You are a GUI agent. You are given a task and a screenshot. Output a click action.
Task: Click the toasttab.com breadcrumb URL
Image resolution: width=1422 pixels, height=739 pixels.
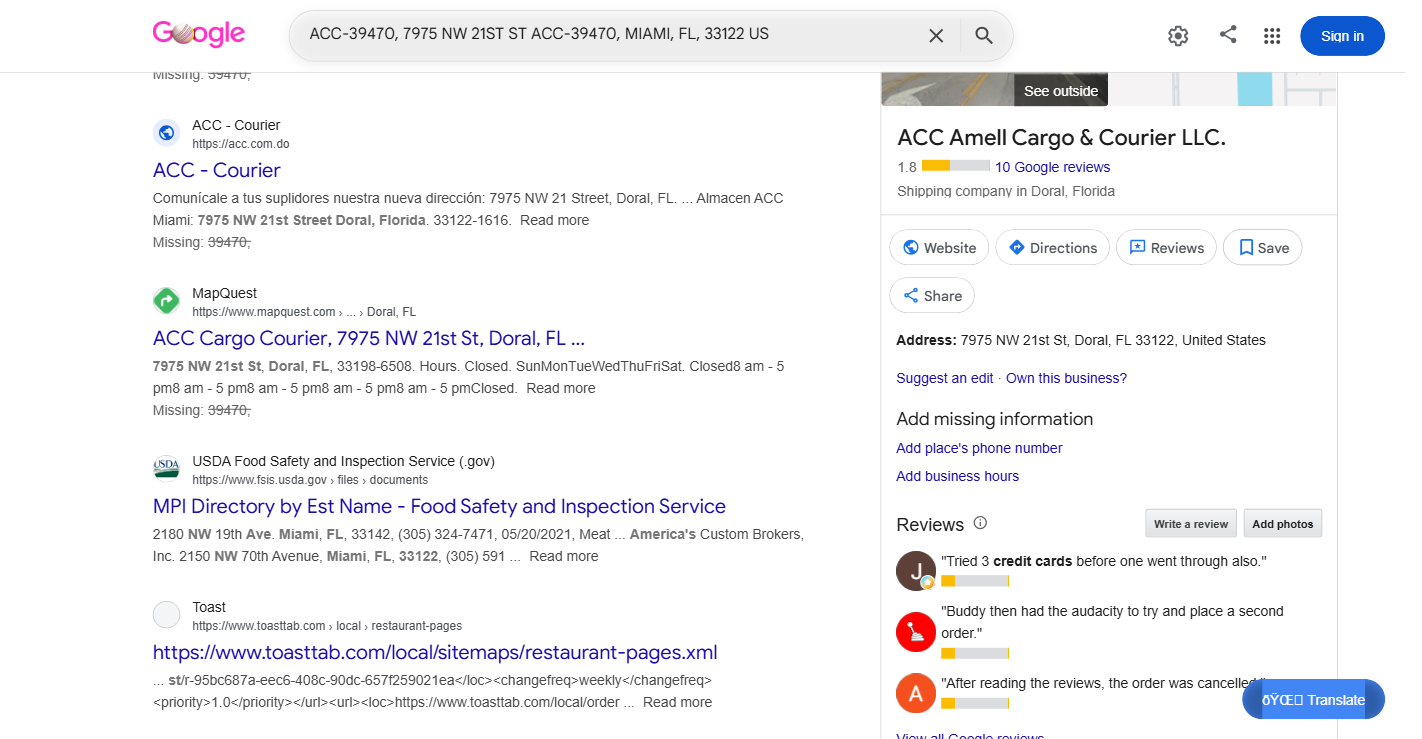pyautogui.click(x=327, y=626)
